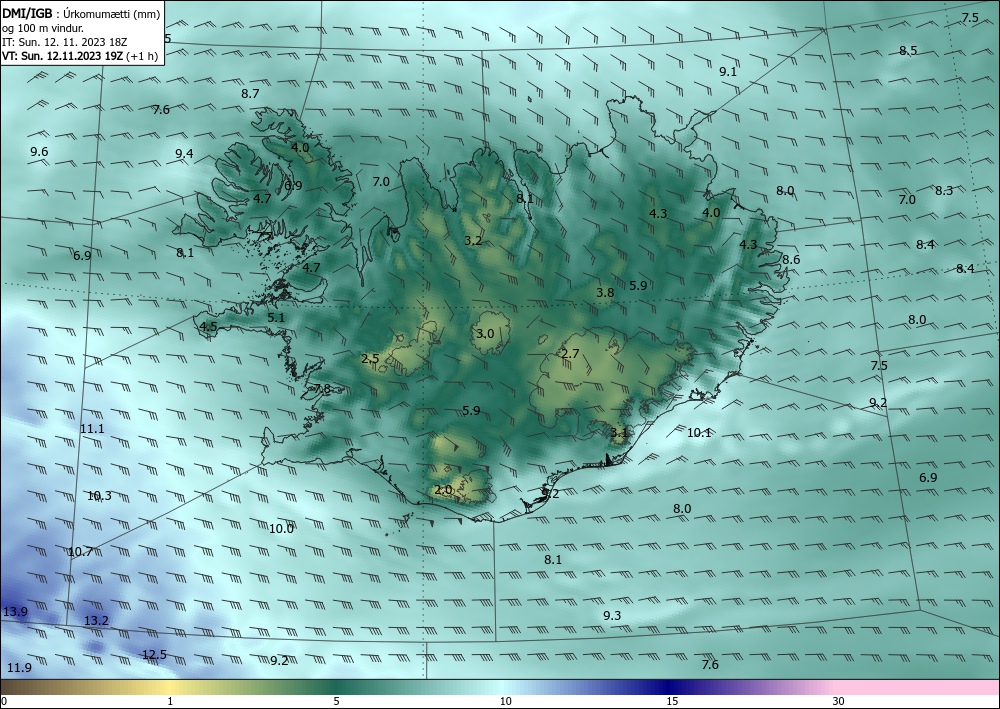Click the '15' label on the colour scale
This screenshot has height=709, width=1000.
pyautogui.click(x=672, y=702)
